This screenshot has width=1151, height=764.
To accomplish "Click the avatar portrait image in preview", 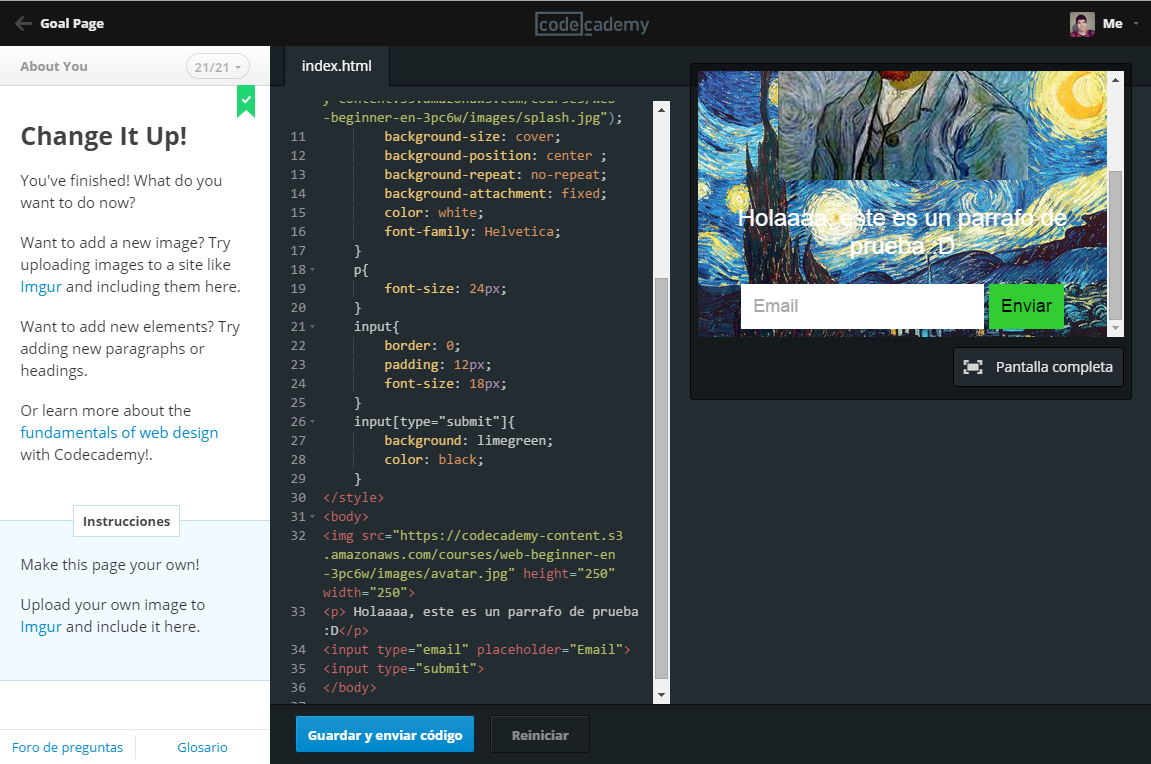I will click(x=903, y=125).
